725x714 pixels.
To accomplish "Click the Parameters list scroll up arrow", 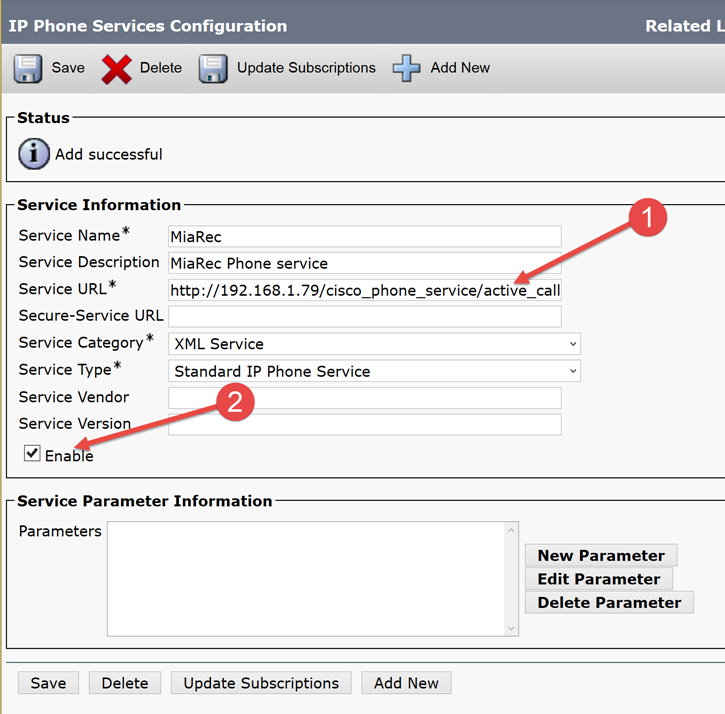I will point(511,530).
